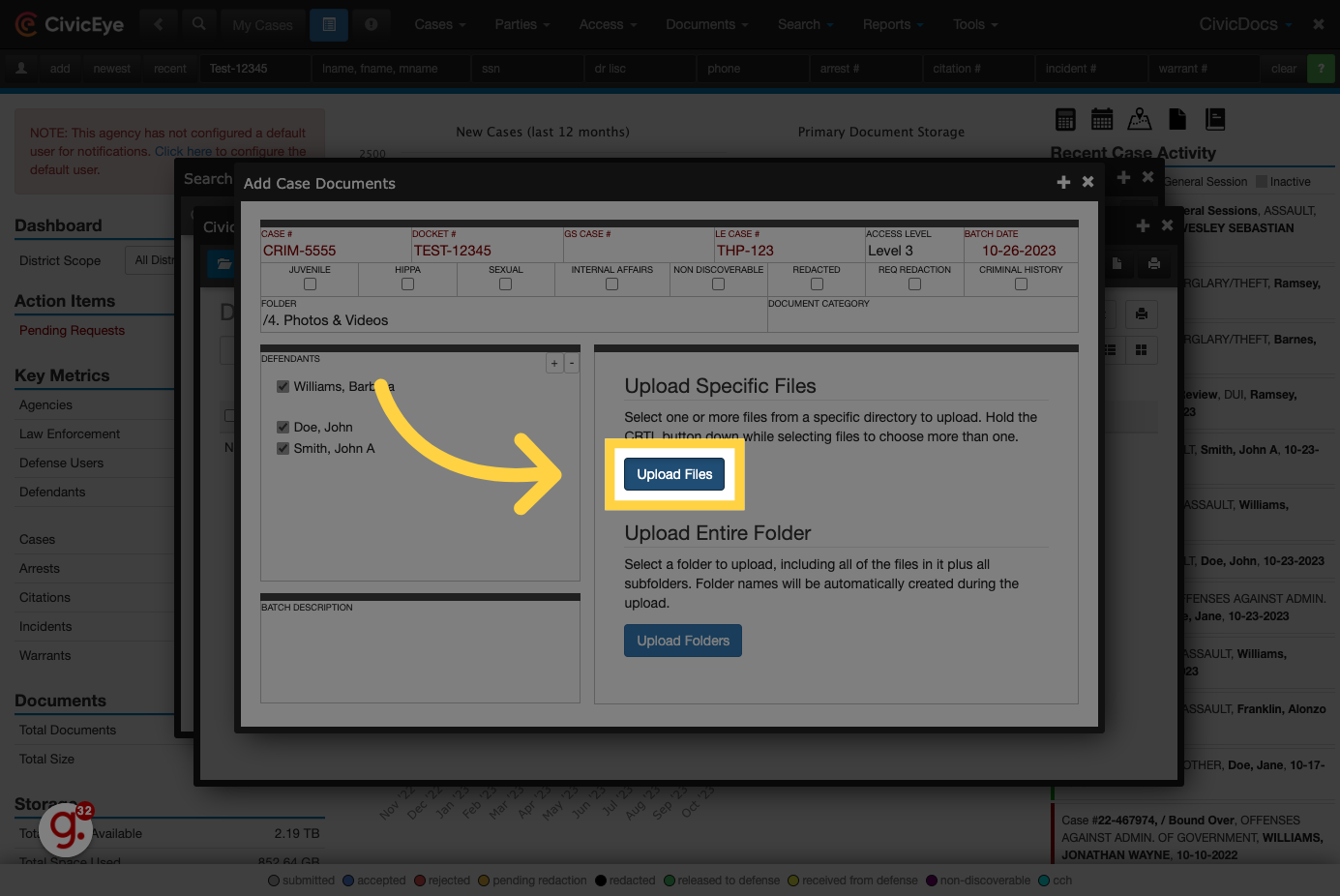Toggle the INTERNAL AFFAIRS checkbox
The width and height of the screenshot is (1340, 896).
(x=611, y=284)
